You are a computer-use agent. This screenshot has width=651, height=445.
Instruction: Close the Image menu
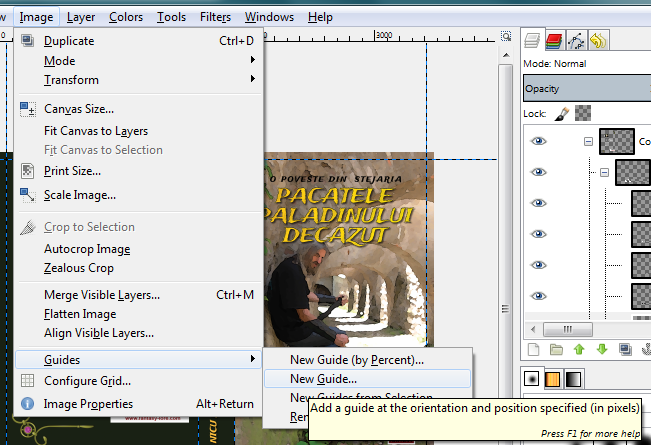pos(36,17)
